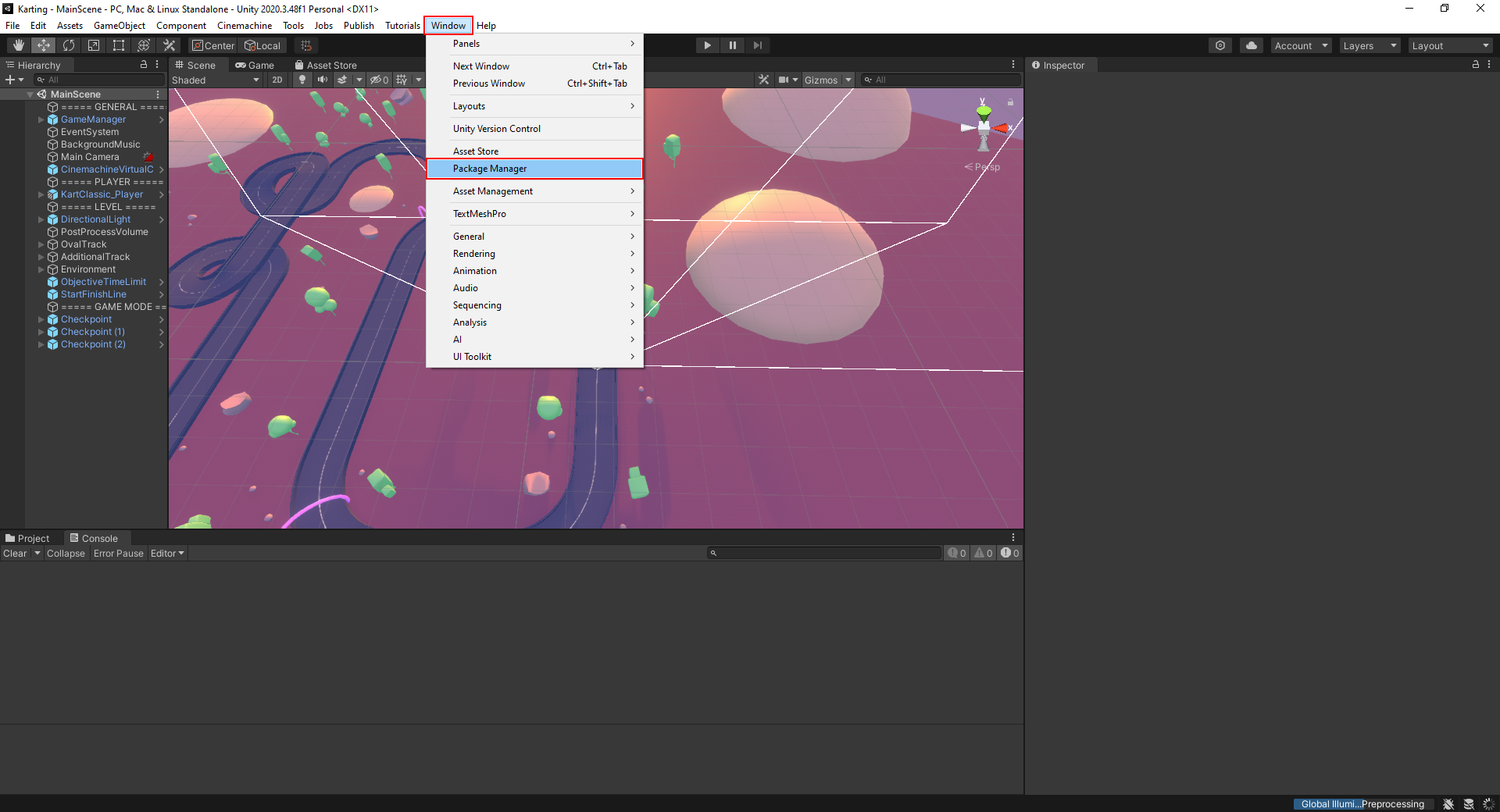Image resolution: width=1500 pixels, height=812 pixels.
Task: Open Hierarchy panel options menu
Action: (157, 65)
